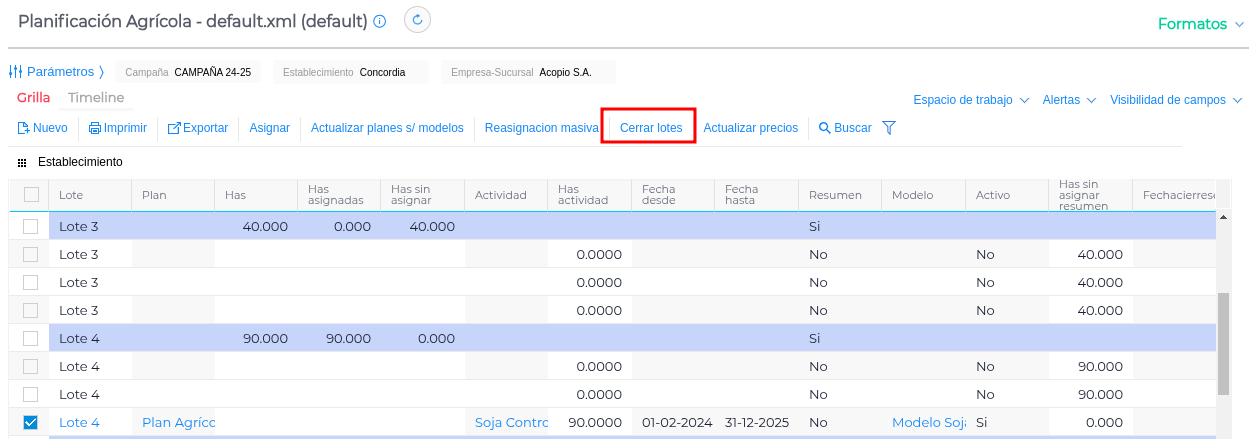The width and height of the screenshot is (1249, 439).
Task: Check the first Lote 3 row checkbox
Action: [31, 227]
